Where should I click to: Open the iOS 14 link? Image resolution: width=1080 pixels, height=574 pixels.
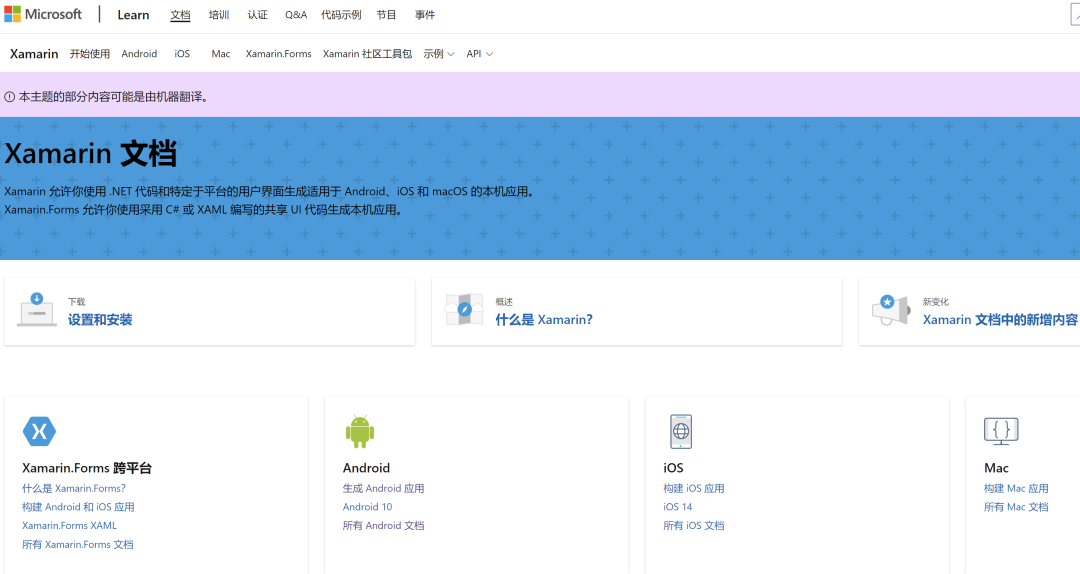tap(678, 506)
